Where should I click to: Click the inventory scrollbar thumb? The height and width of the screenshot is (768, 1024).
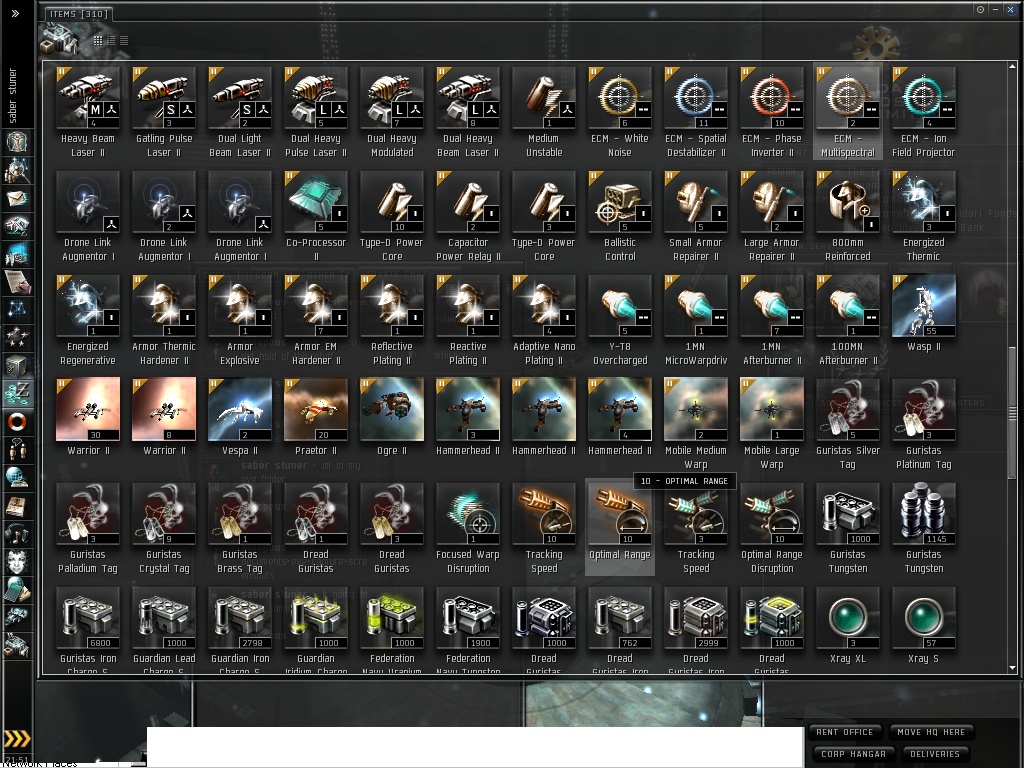pyautogui.click(x=1012, y=412)
